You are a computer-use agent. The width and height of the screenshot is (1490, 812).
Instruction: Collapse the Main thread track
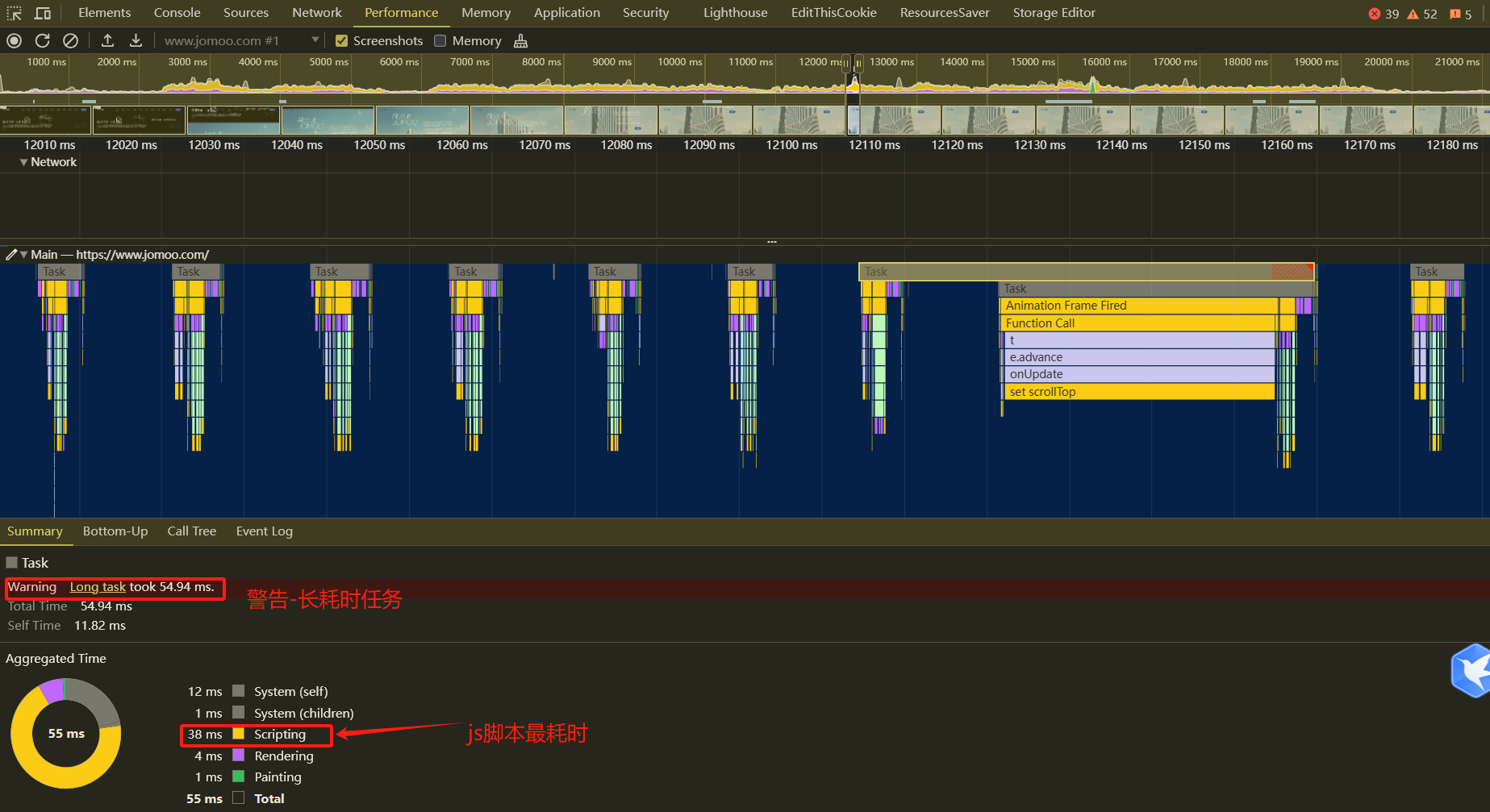coord(23,255)
